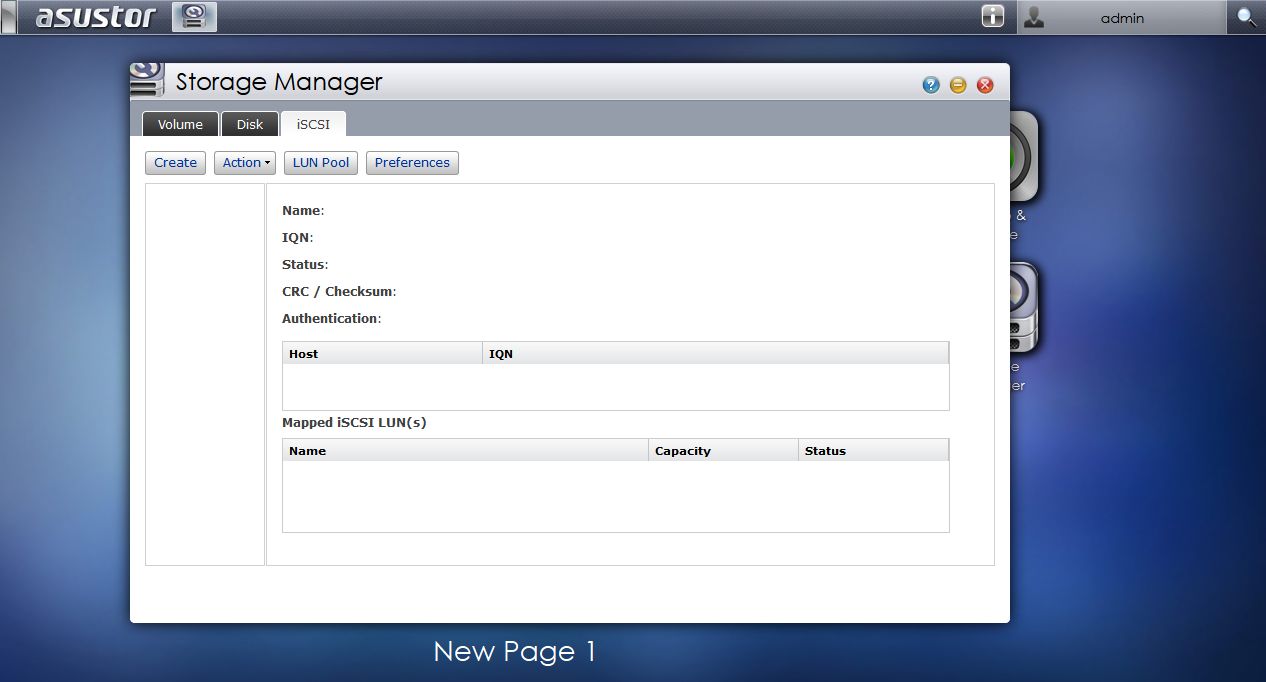Click the Authentication label
1266x682 pixels.
331,319
